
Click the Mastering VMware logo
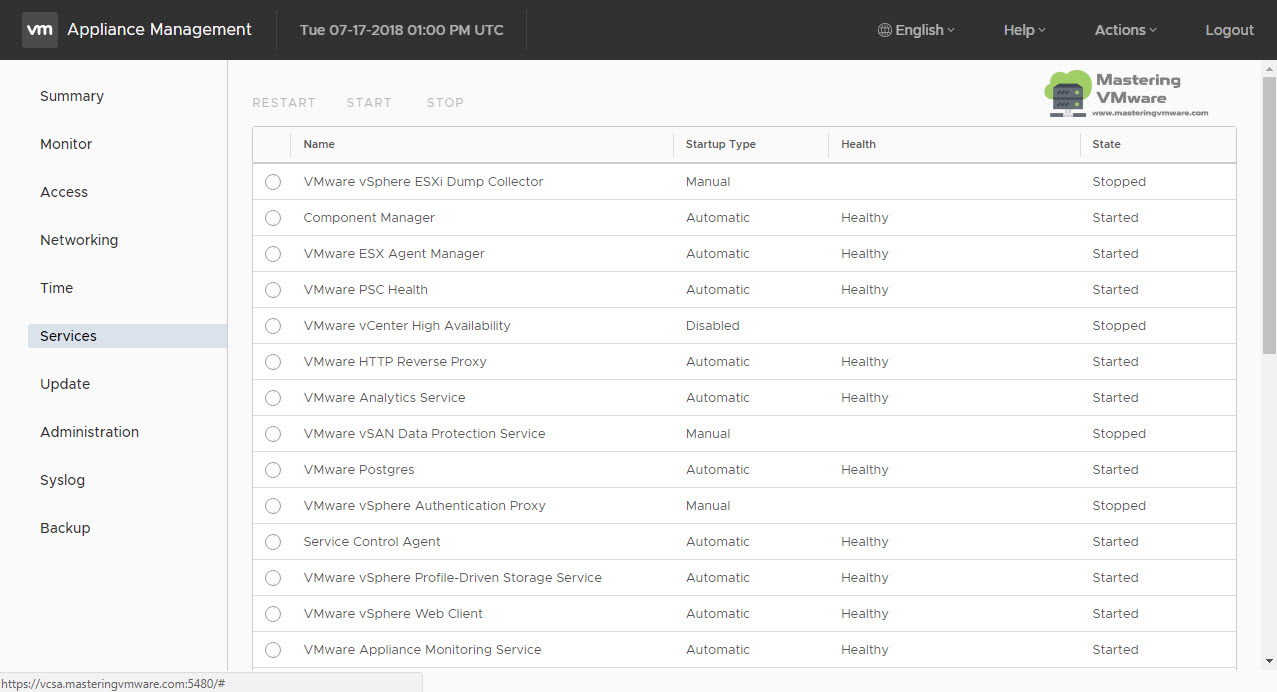pos(1128,92)
